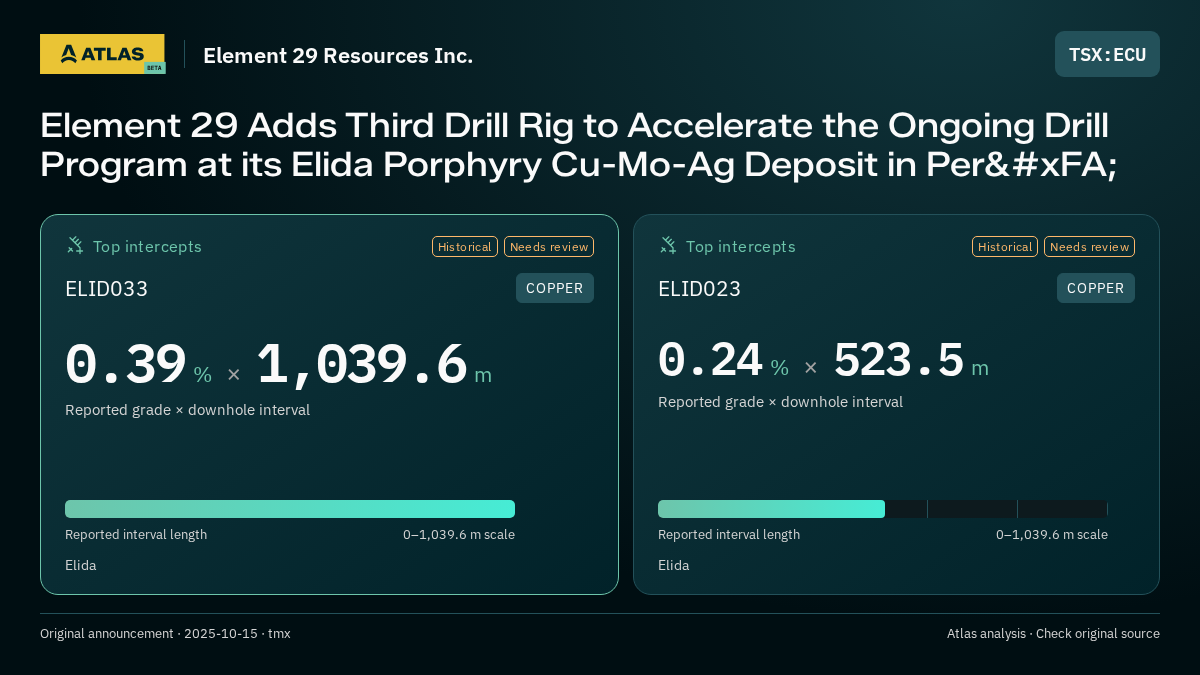Screen dimensions: 1200x675
Task: Click the ELID033 hole ID
Action: coord(106,289)
